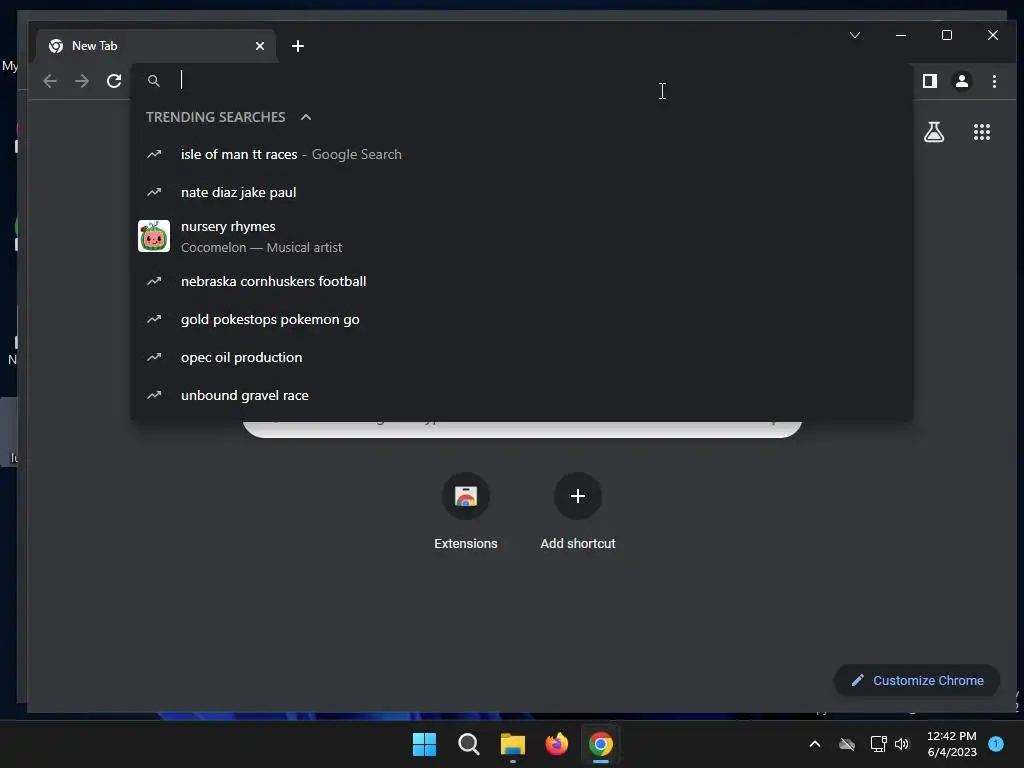Image resolution: width=1024 pixels, height=768 pixels.
Task: Select 'opec oil production' suggestion
Action: (x=522, y=357)
